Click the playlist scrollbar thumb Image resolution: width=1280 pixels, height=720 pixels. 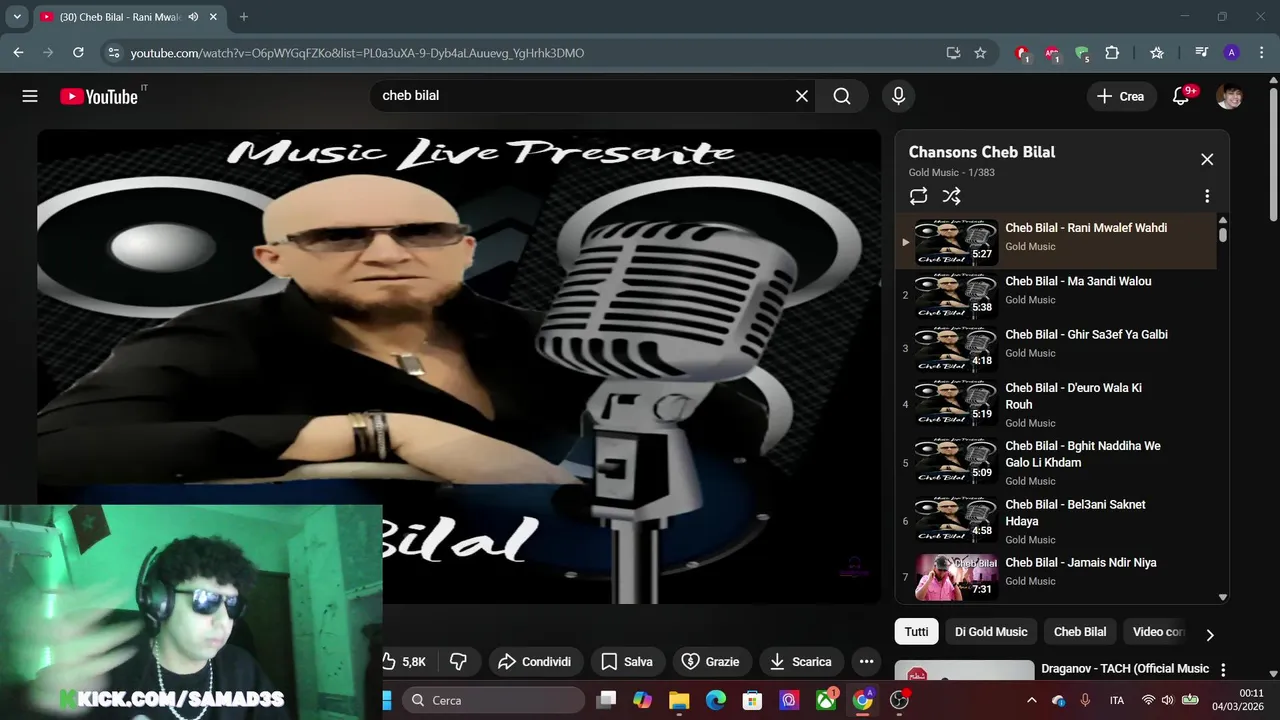pos(1222,234)
